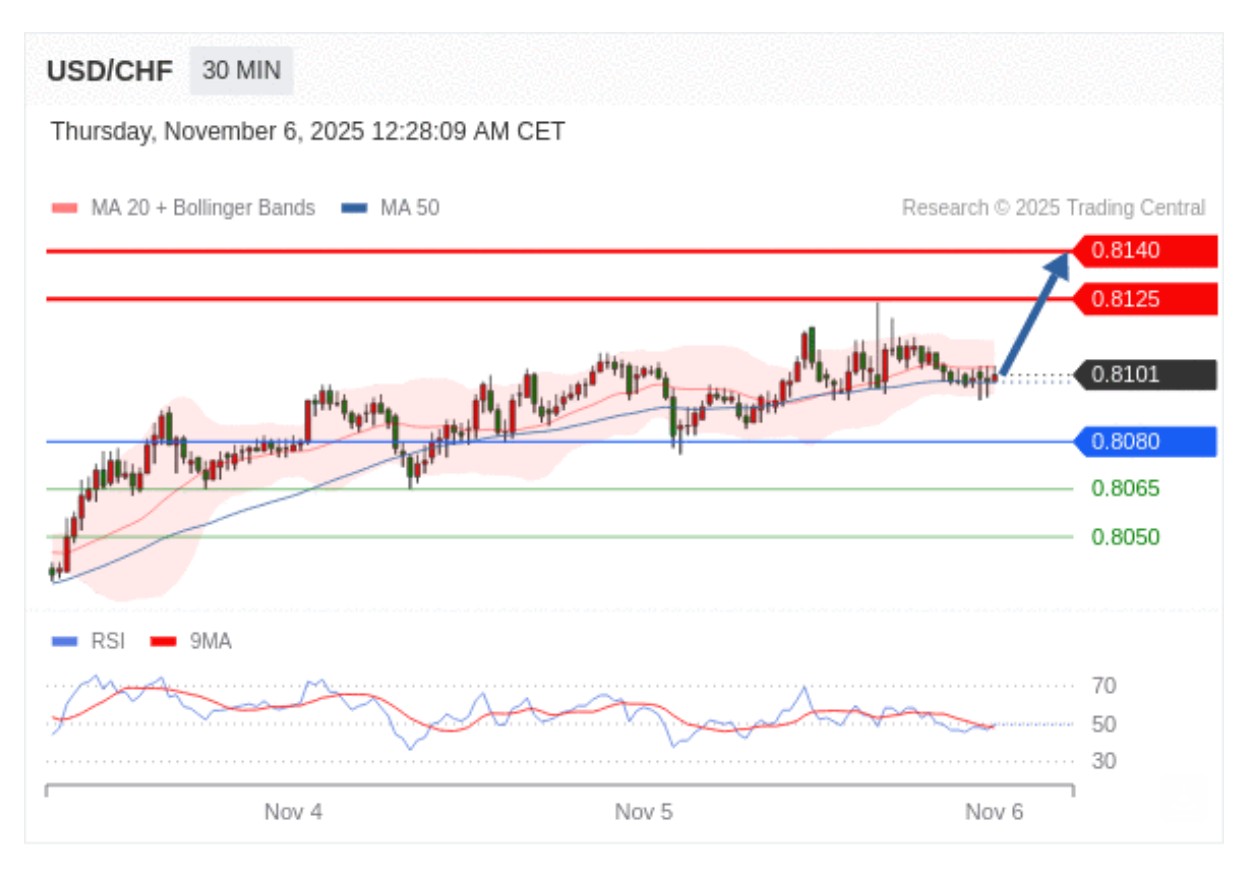
Task: Click the pink MA 20 legend swatch
Action: 64,208
